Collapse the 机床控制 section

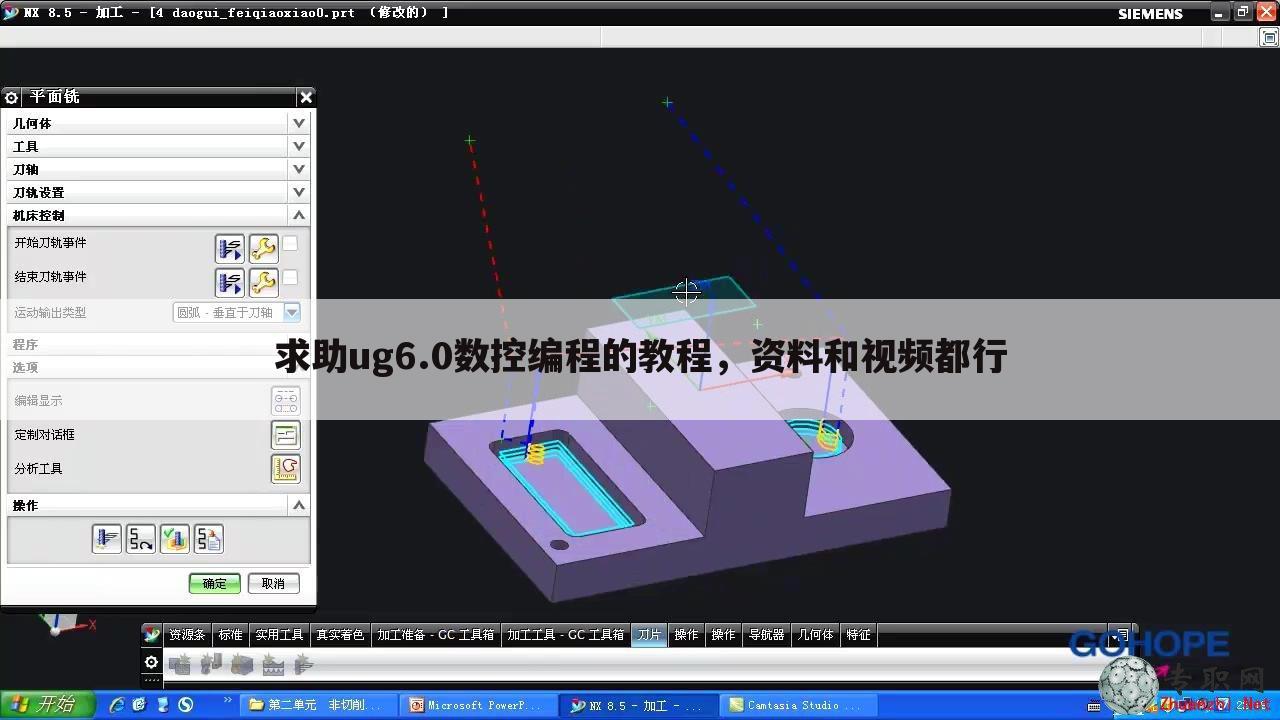298,214
